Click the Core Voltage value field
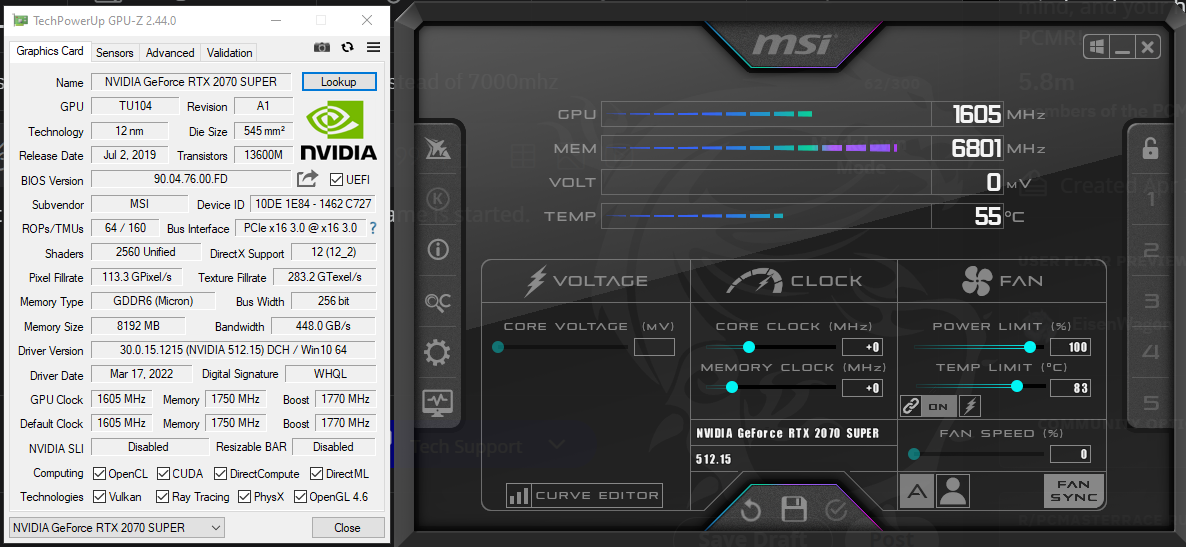 click(x=654, y=347)
